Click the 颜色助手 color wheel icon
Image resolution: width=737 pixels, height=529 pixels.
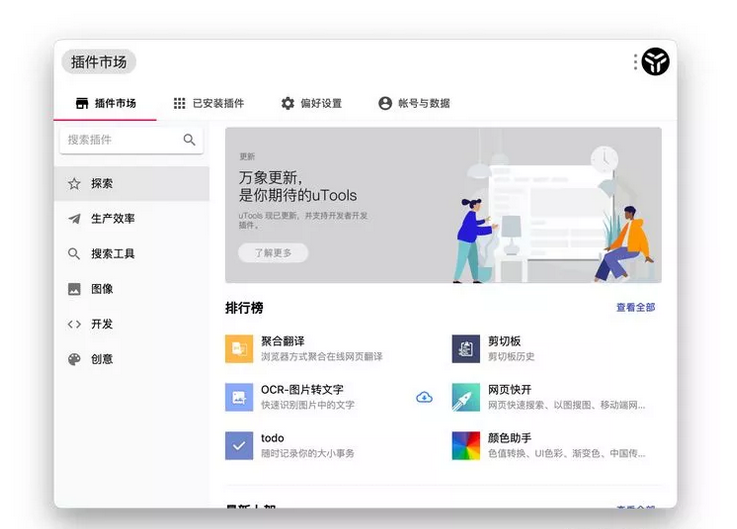tap(466, 446)
